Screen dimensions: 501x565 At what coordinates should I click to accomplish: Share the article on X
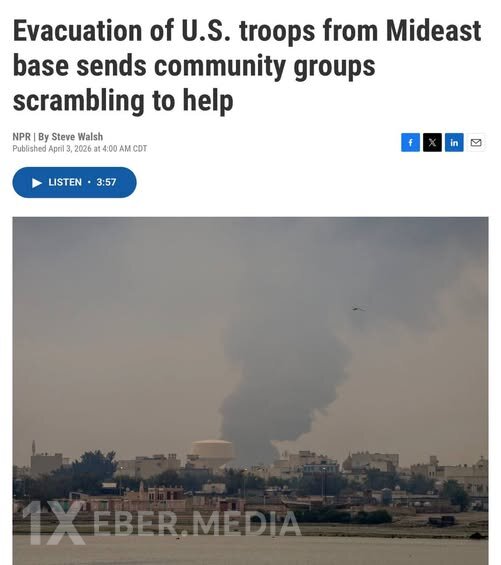tap(432, 142)
